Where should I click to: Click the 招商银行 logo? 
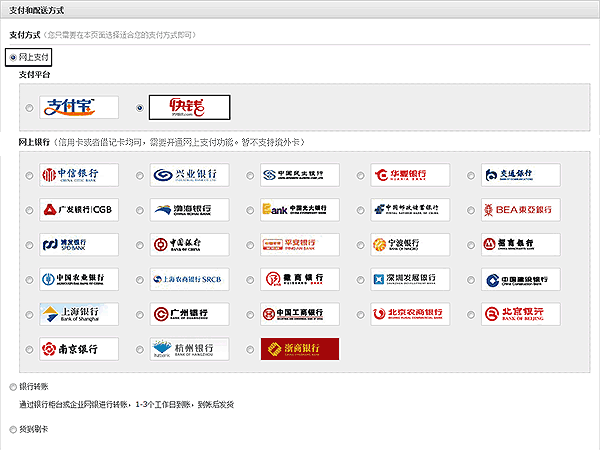point(521,245)
